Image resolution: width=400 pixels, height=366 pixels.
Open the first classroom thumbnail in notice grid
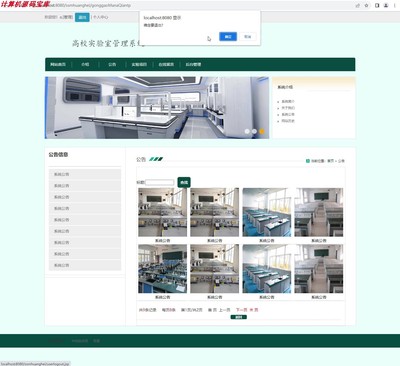[x=163, y=212]
